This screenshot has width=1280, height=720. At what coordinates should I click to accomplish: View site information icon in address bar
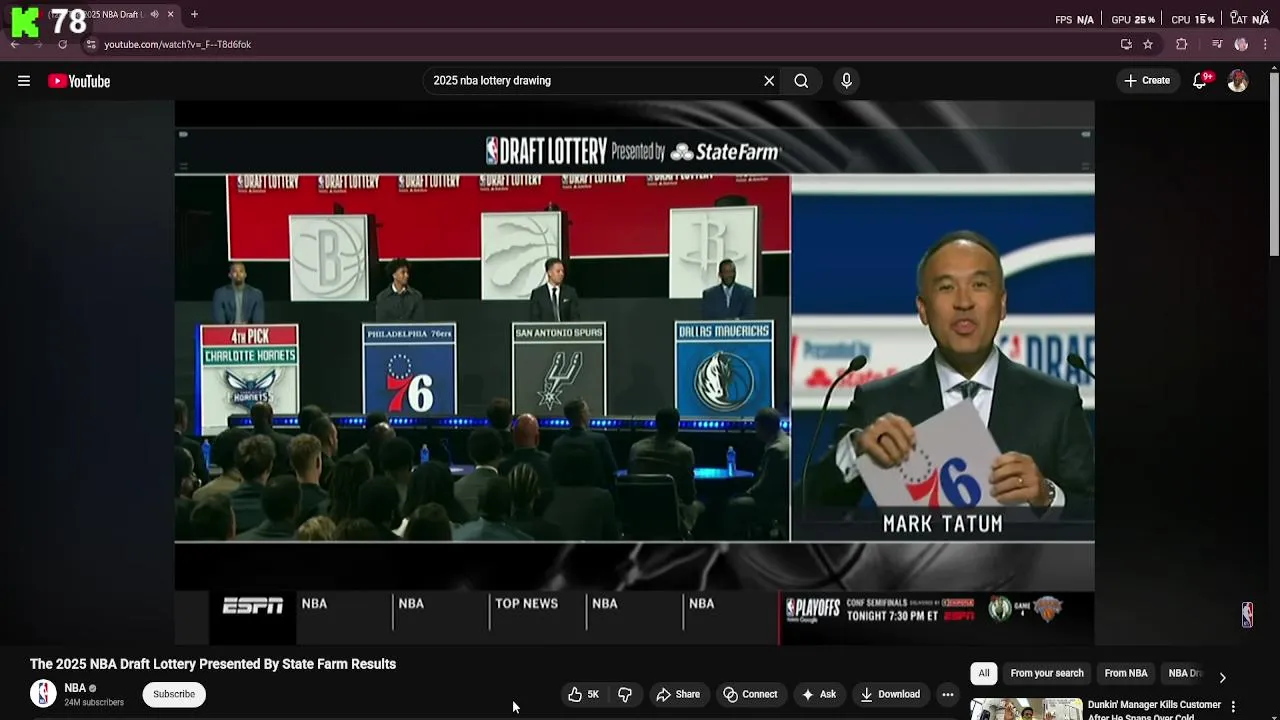(91, 44)
